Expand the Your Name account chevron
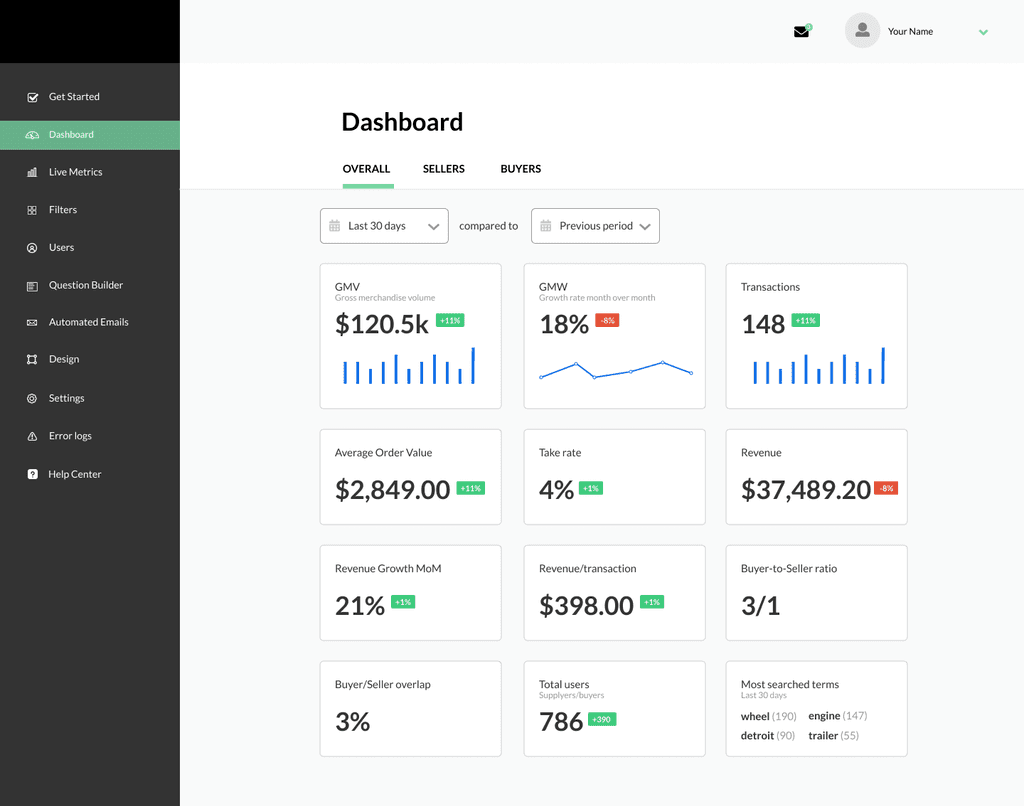The image size is (1024, 806). point(983,32)
